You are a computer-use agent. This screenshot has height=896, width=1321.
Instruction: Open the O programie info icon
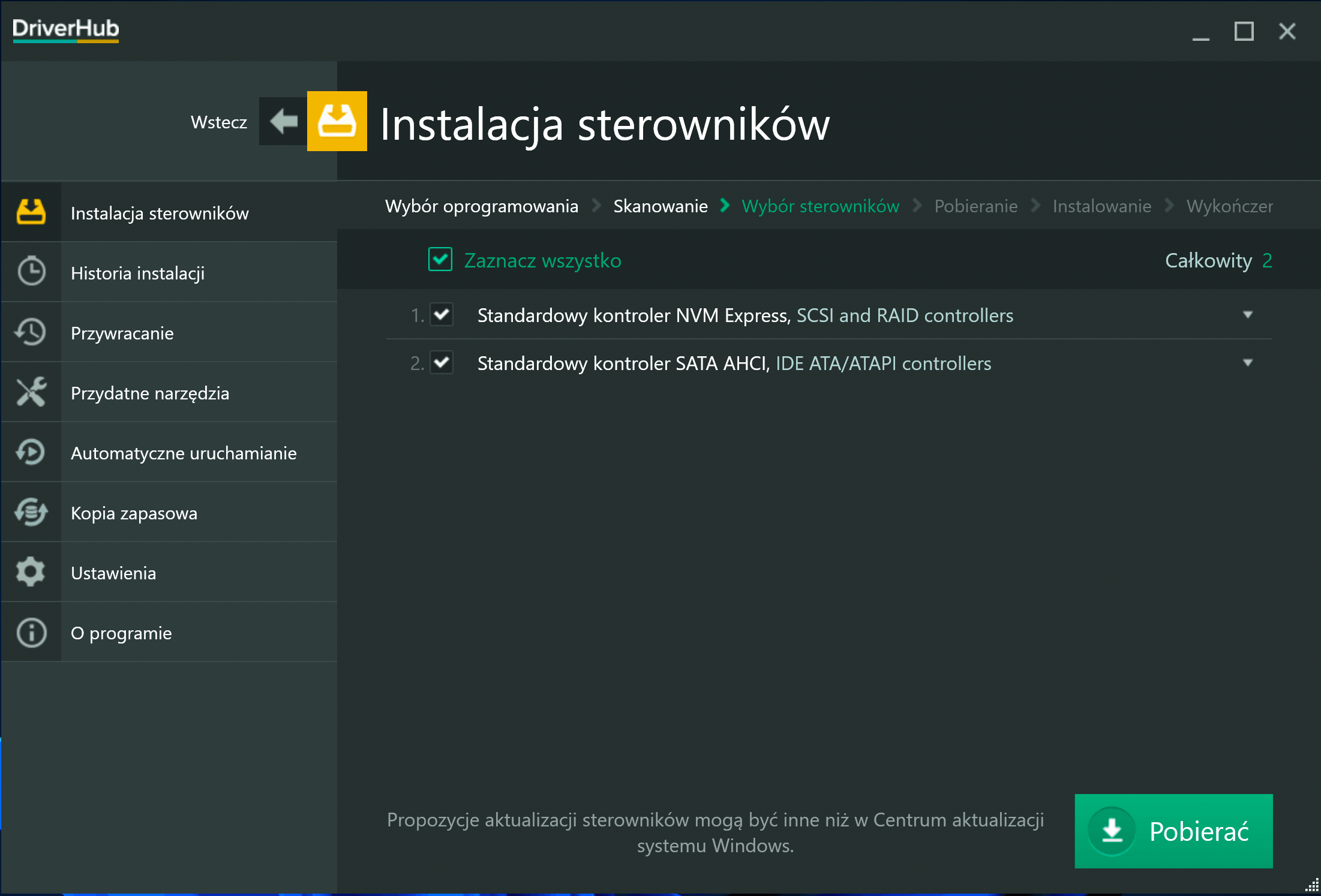pyautogui.click(x=31, y=632)
